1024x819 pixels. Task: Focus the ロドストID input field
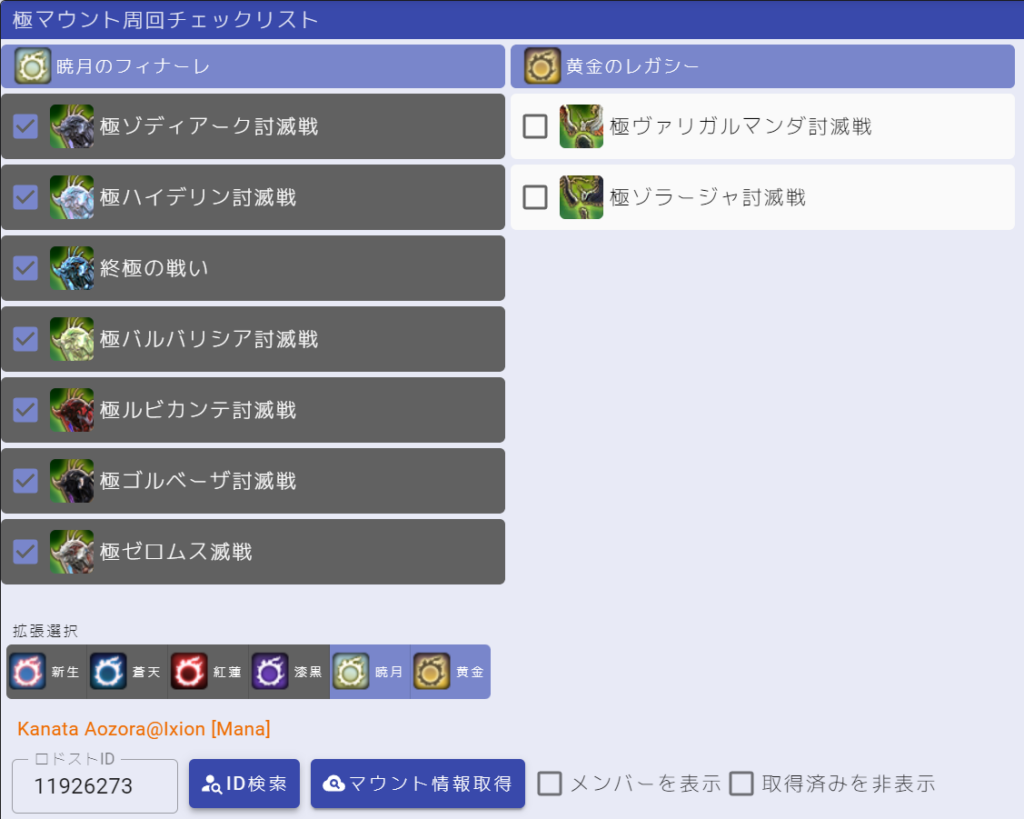click(95, 786)
